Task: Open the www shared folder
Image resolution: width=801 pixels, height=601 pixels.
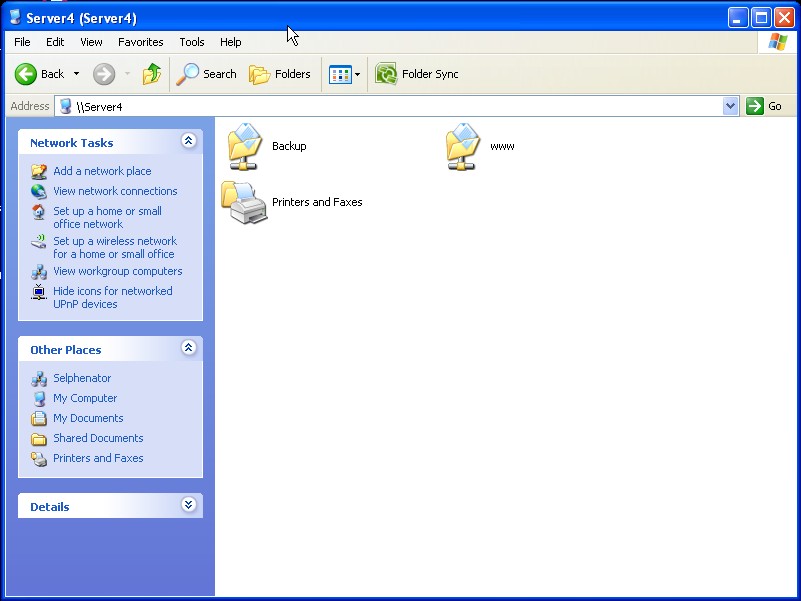Action: (463, 146)
